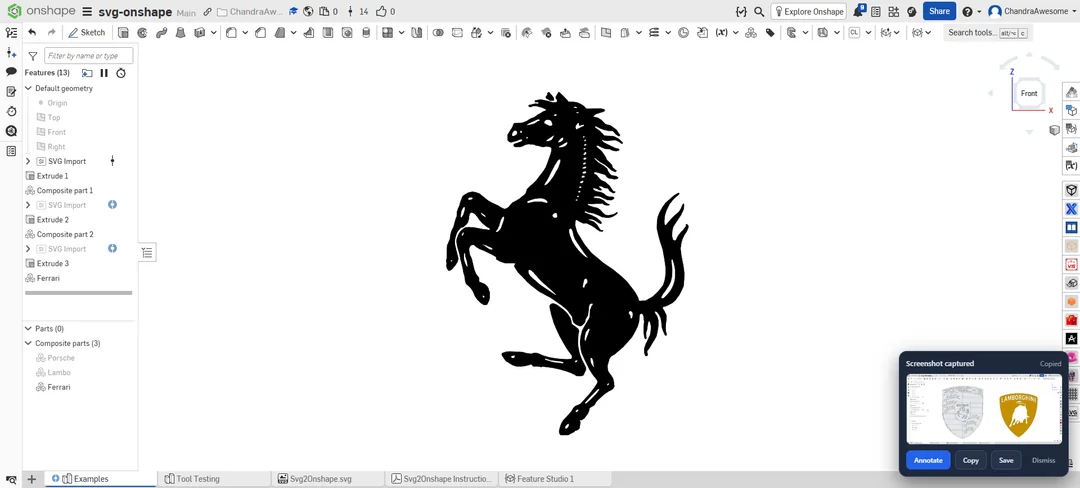Open the document search icon in header
Viewport: 1080px width, 488px height.
pyautogui.click(x=758, y=12)
